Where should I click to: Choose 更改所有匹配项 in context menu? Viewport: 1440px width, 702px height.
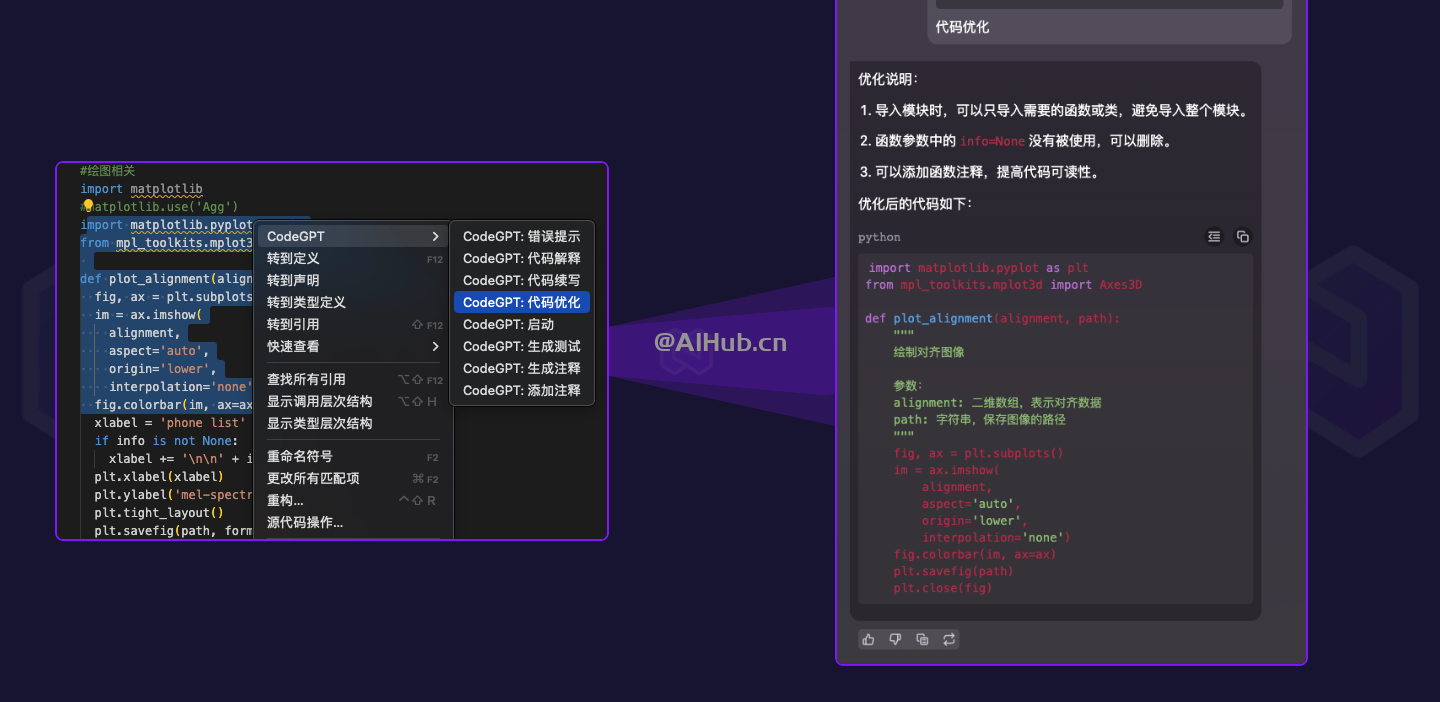pos(354,478)
